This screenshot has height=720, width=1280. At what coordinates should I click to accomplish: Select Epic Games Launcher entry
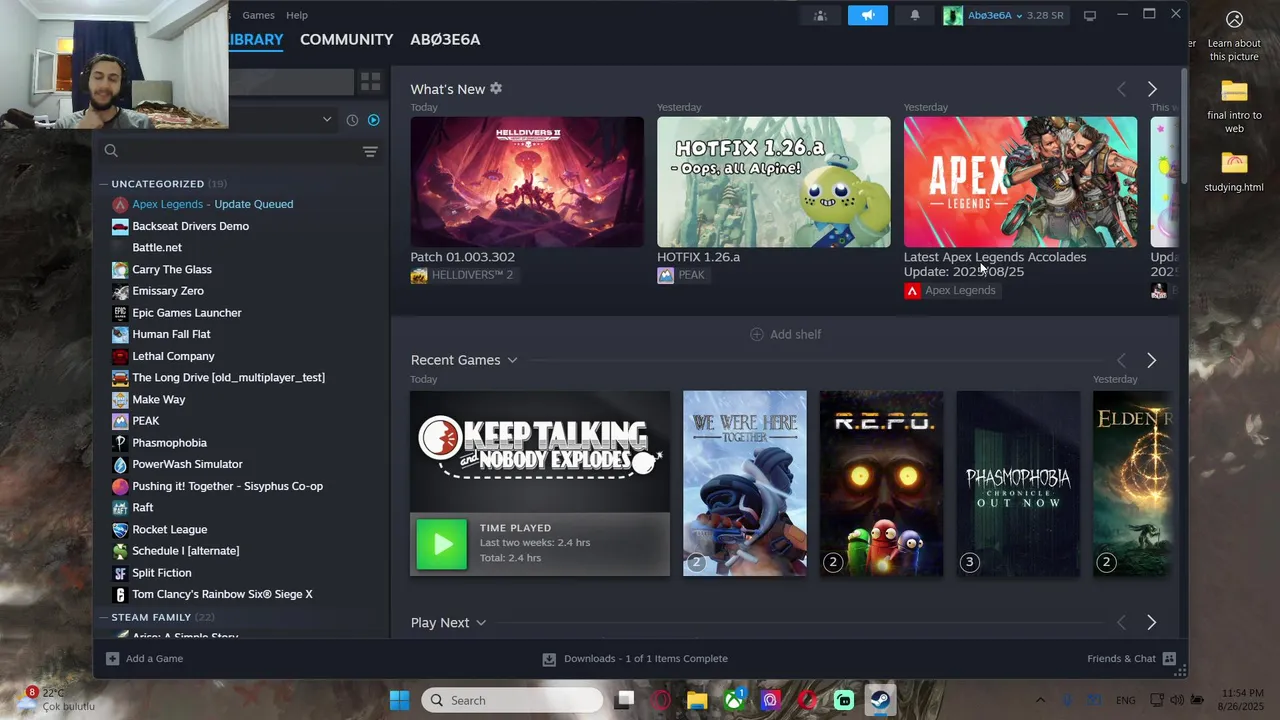click(187, 313)
